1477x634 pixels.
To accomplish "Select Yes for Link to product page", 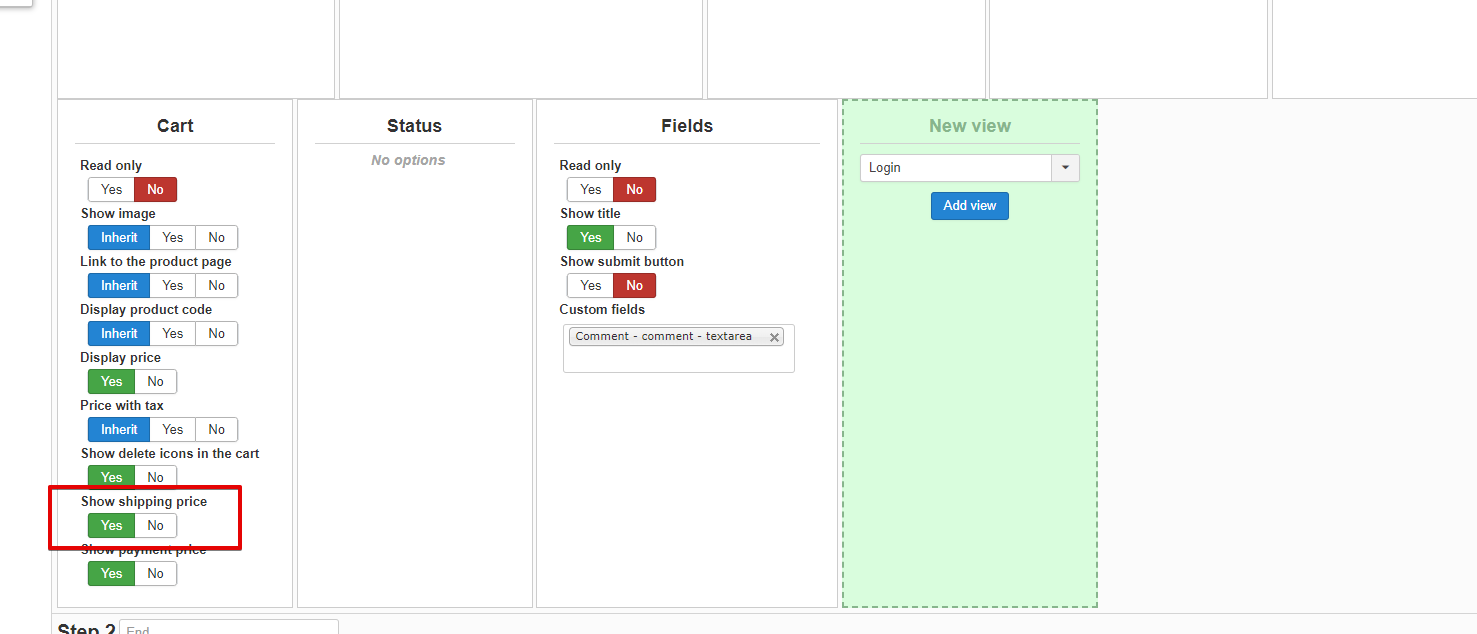I will click(173, 286).
